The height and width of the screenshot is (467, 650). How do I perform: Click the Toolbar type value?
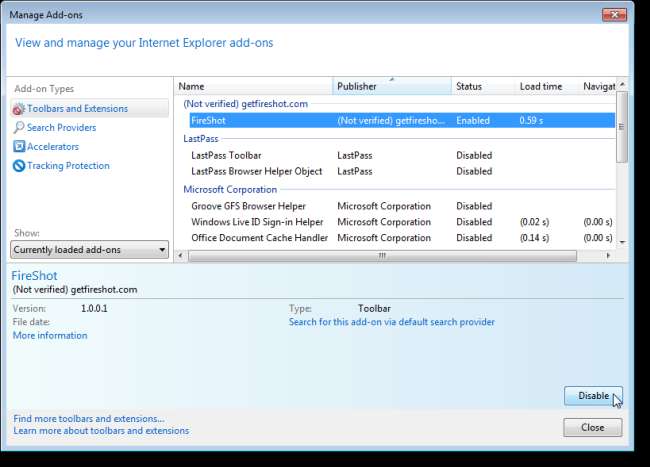tap(374, 309)
